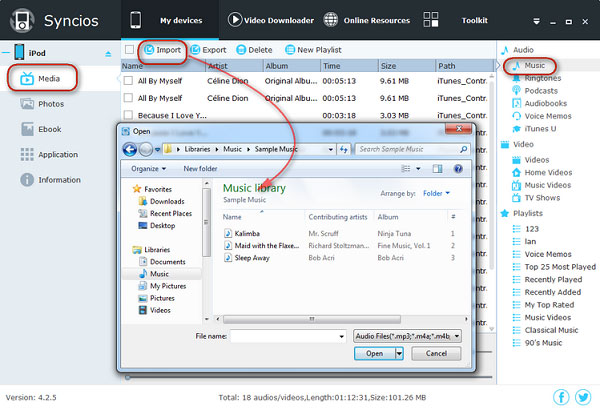Select Music Videos under Video section
Viewport: 600px width, 410px height.
coord(541,185)
